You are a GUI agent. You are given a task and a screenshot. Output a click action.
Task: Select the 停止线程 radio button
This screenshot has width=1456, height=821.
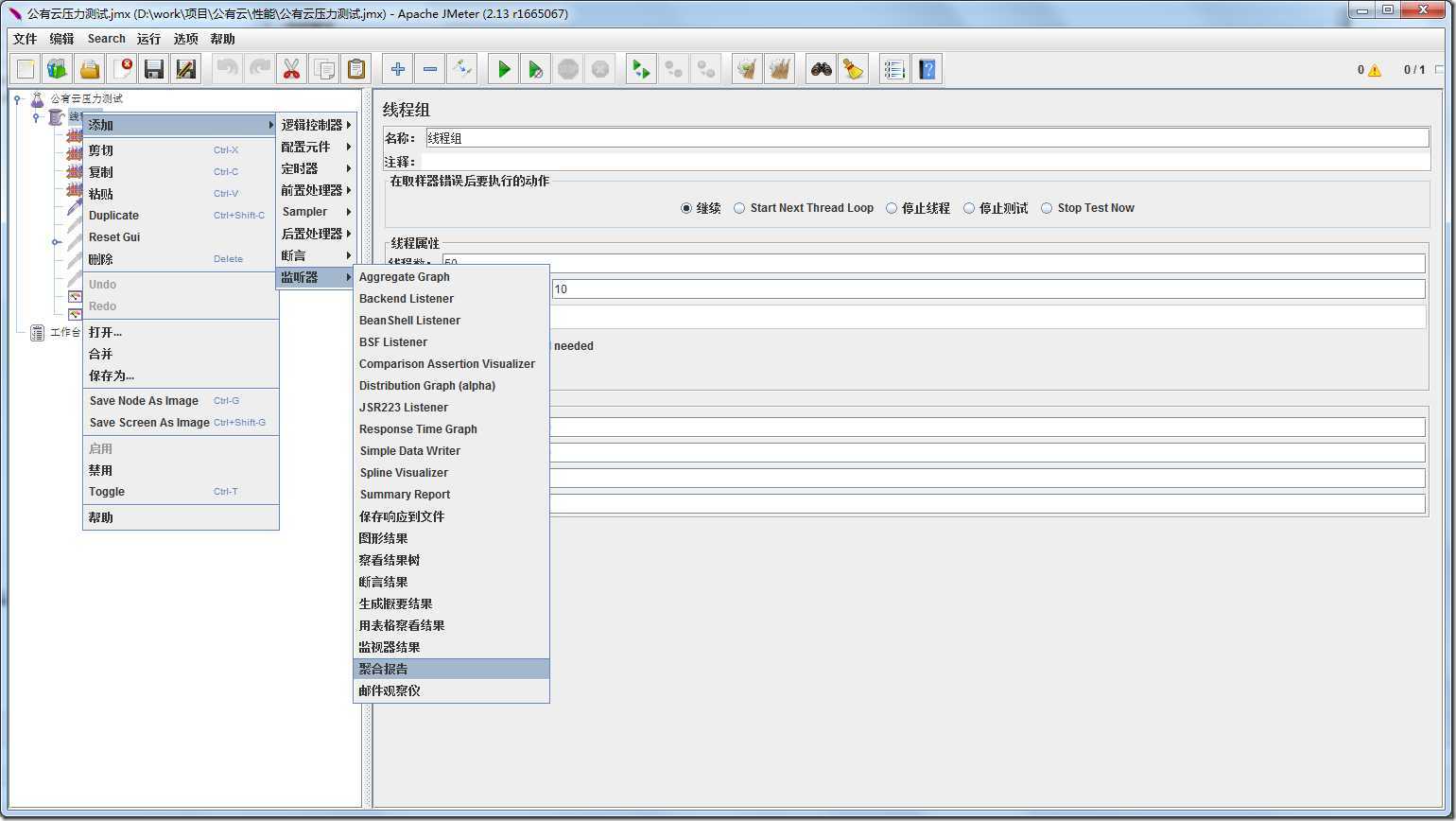click(x=892, y=208)
